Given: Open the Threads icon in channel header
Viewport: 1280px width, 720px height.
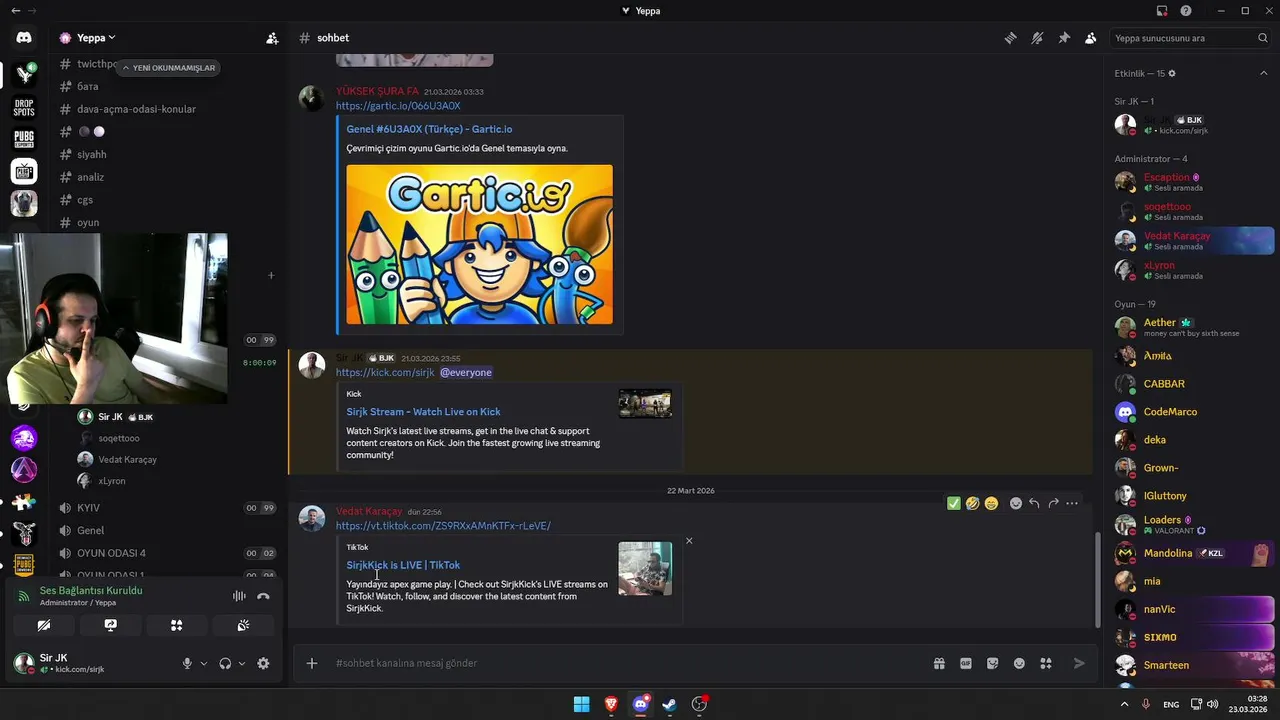Looking at the screenshot, I should [1011, 38].
